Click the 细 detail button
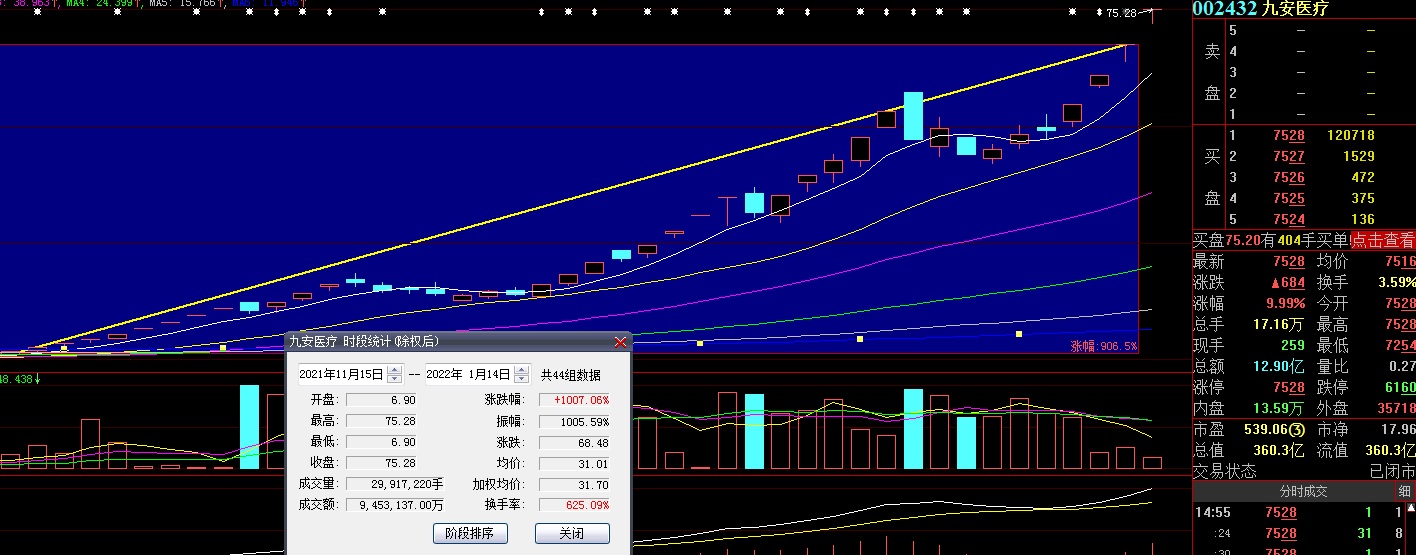Image resolution: width=1416 pixels, height=555 pixels. 1405,492
